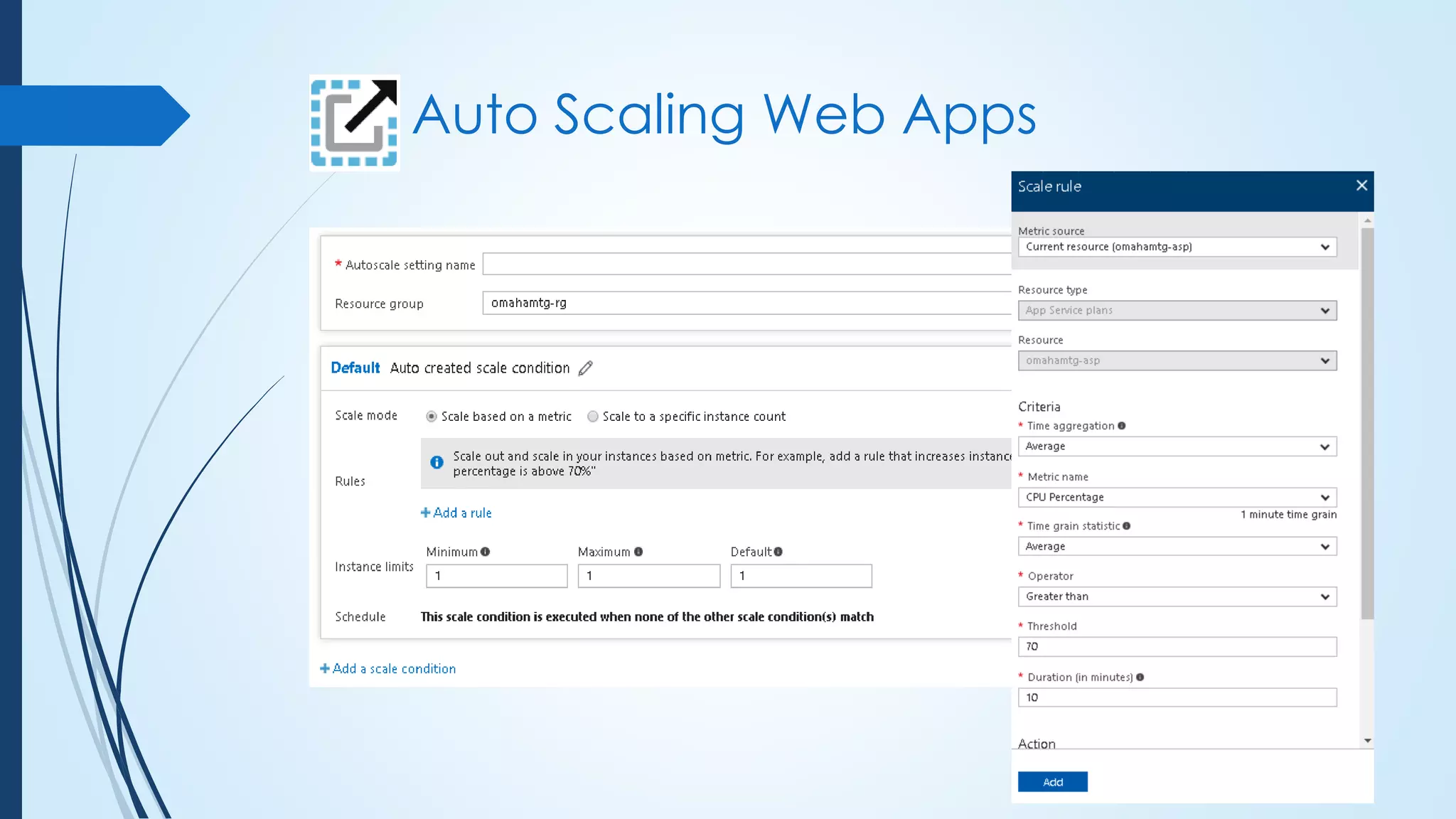Image resolution: width=1456 pixels, height=819 pixels.
Task: Click info icon beside Duration (in minutes)
Action: (x=1140, y=678)
